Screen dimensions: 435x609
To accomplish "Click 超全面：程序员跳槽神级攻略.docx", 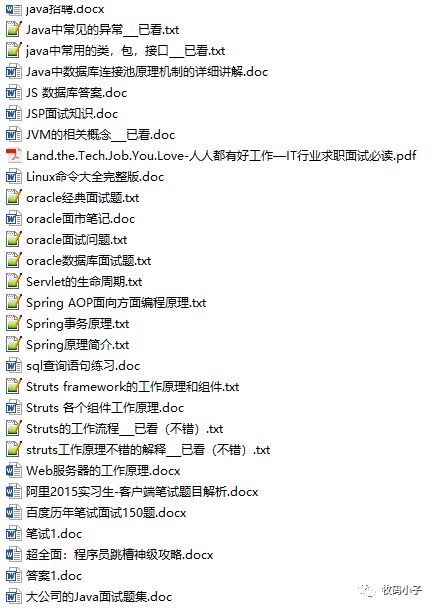I will [120, 555].
